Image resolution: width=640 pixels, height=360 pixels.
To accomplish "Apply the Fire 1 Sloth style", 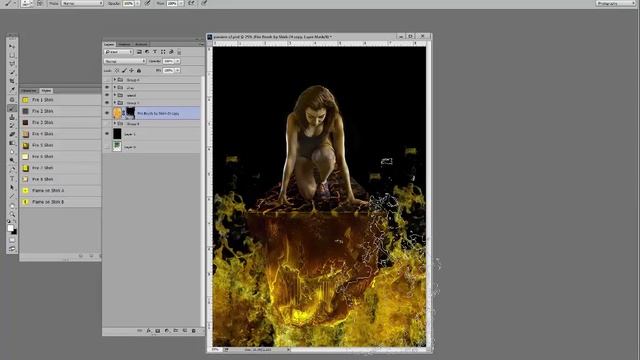I will [60, 100].
